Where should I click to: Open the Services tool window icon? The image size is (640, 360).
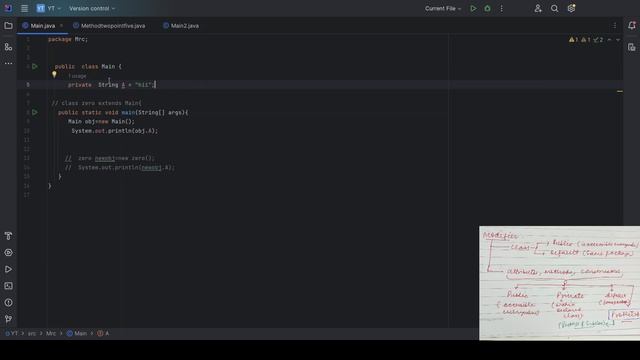[8, 253]
